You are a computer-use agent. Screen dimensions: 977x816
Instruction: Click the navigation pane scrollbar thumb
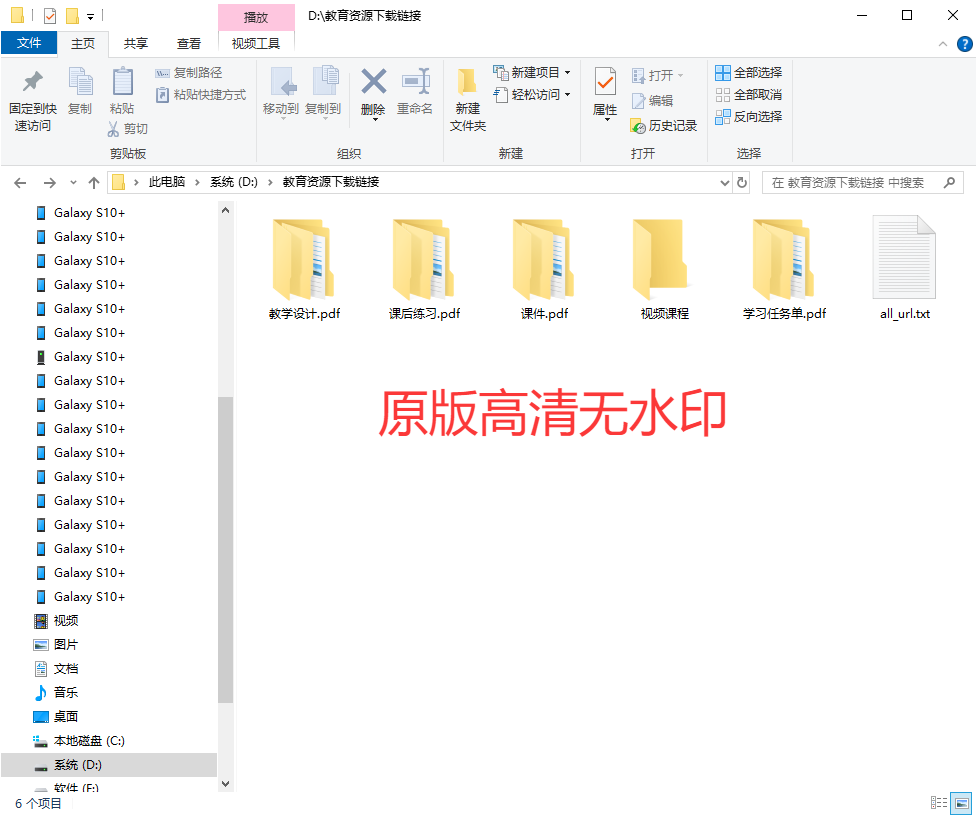tap(226, 550)
